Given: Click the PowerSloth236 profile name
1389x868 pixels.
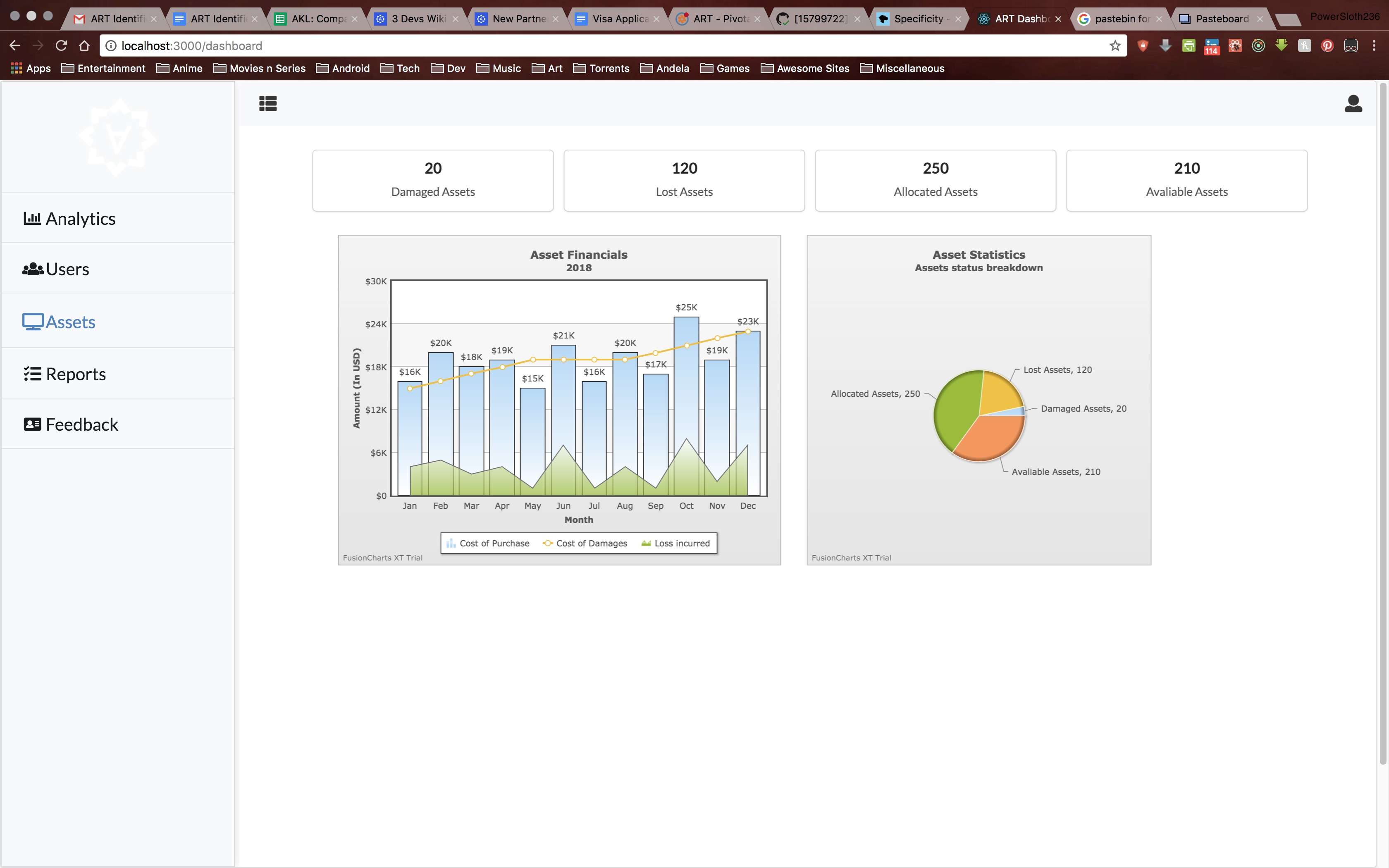Looking at the screenshot, I should click(1344, 17).
